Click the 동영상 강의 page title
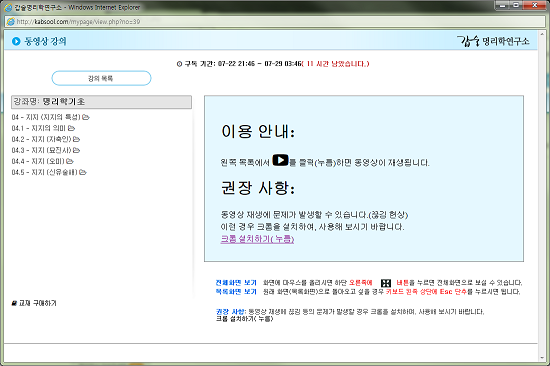The width and height of the screenshot is (550, 366). 45,41
